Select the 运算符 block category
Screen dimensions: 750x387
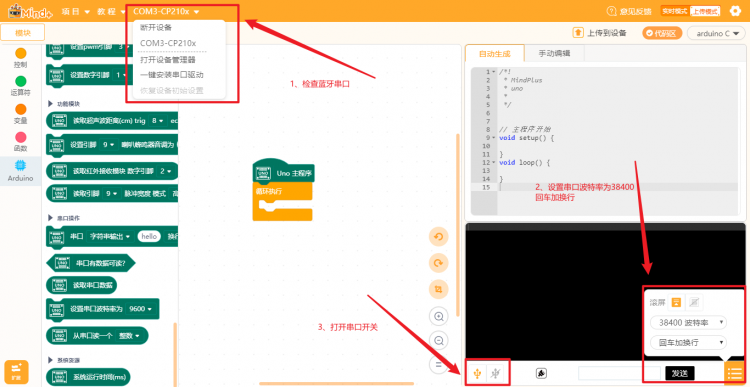(21, 86)
